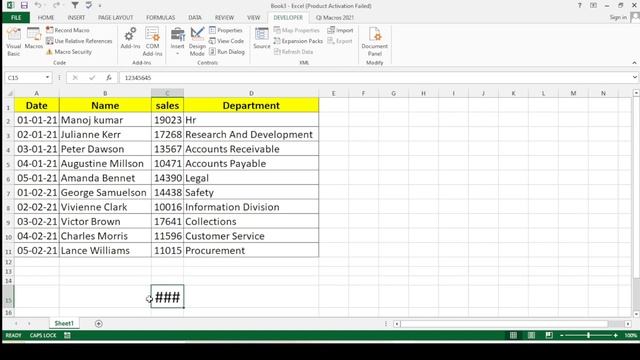Toggle Design Mode
This screenshot has width=640, height=360.
197,42
